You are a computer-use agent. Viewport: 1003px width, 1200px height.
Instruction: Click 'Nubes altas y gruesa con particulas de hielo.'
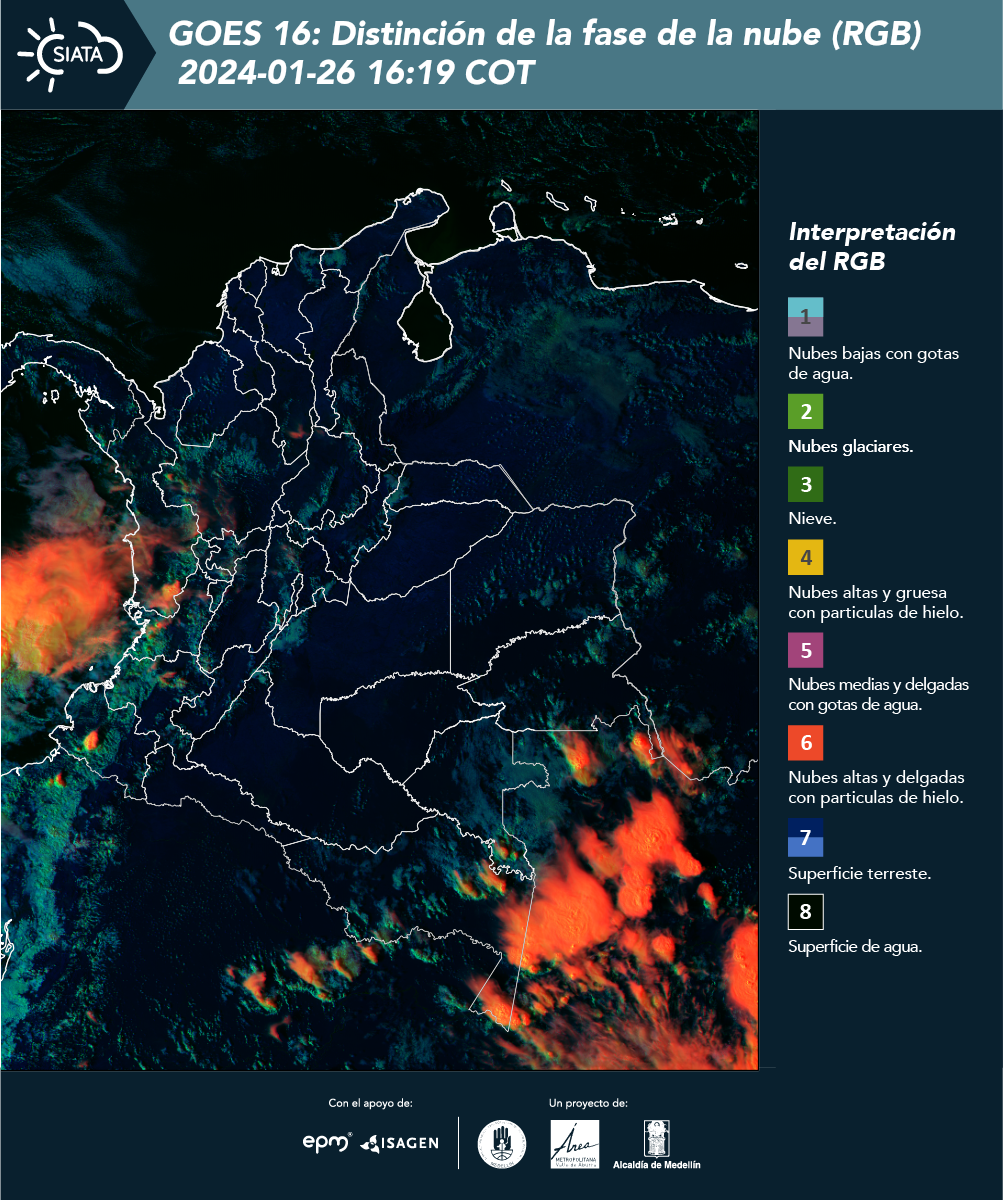pos(876,602)
